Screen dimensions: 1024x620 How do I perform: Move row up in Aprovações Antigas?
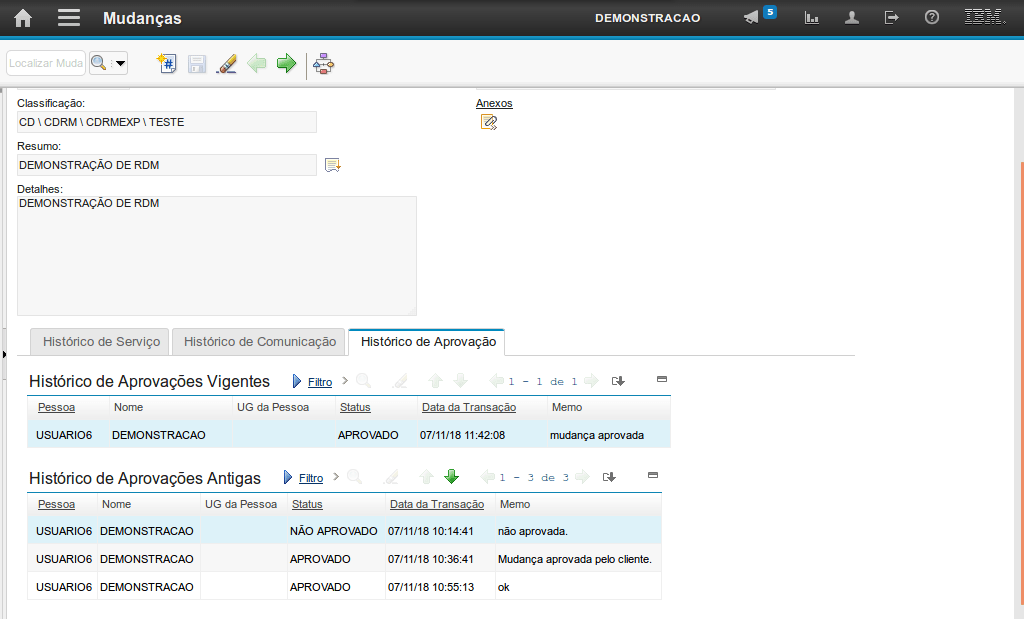click(x=426, y=477)
